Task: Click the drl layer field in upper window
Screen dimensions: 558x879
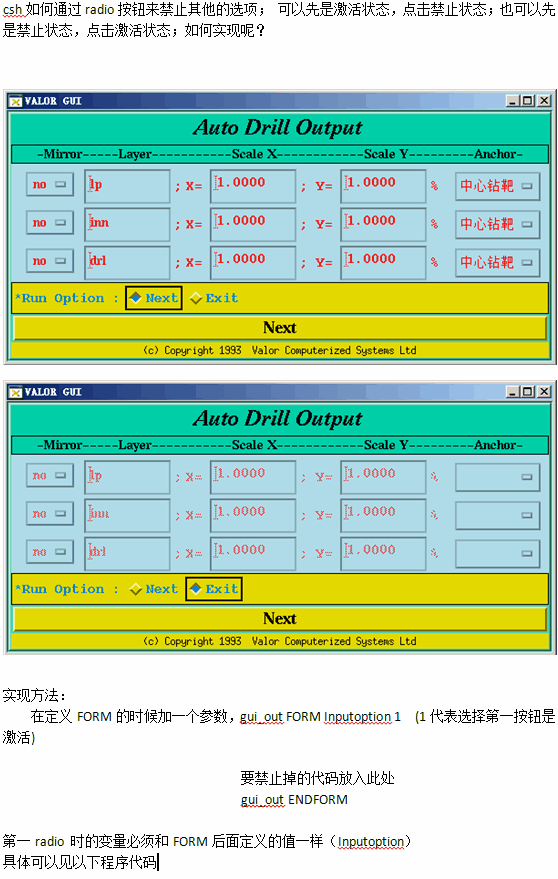Action: pyautogui.click(x=127, y=262)
